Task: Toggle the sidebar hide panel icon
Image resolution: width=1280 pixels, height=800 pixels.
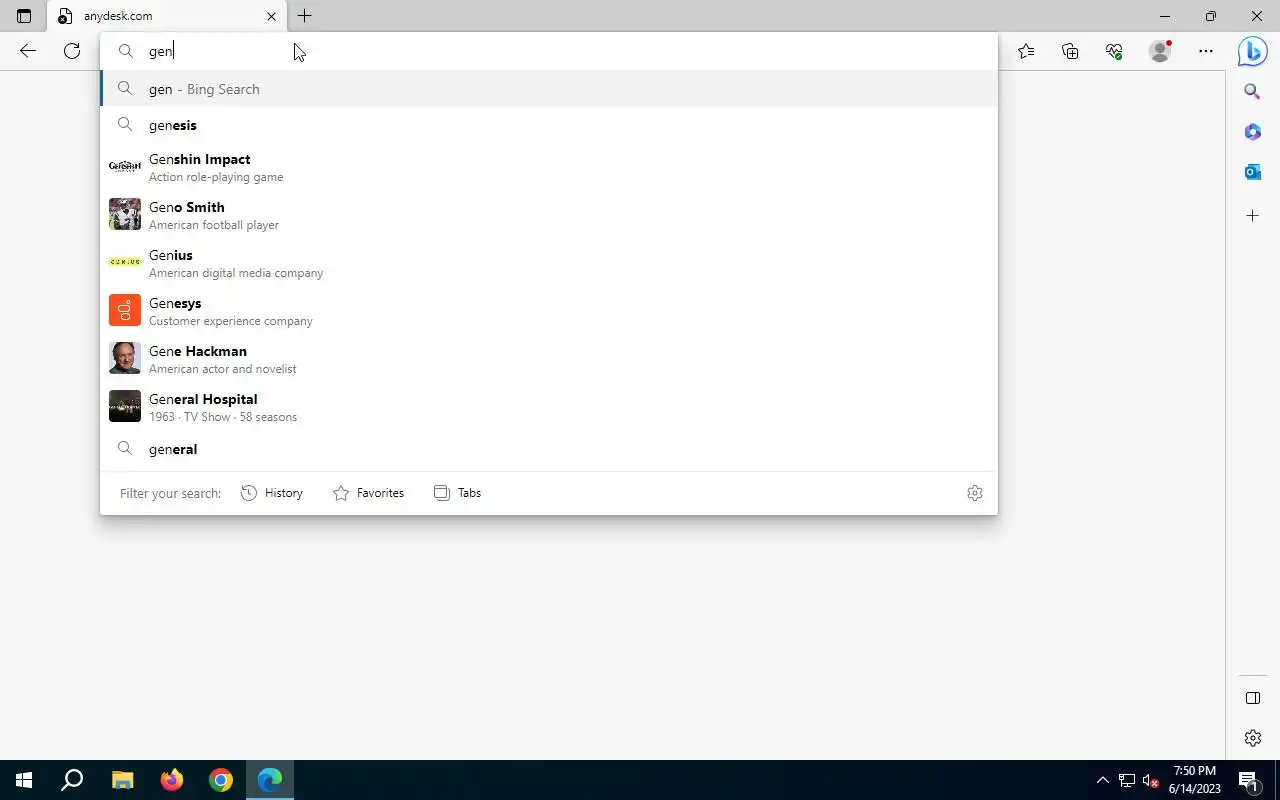Action: pyautogui.click(x=1252, y=698)
